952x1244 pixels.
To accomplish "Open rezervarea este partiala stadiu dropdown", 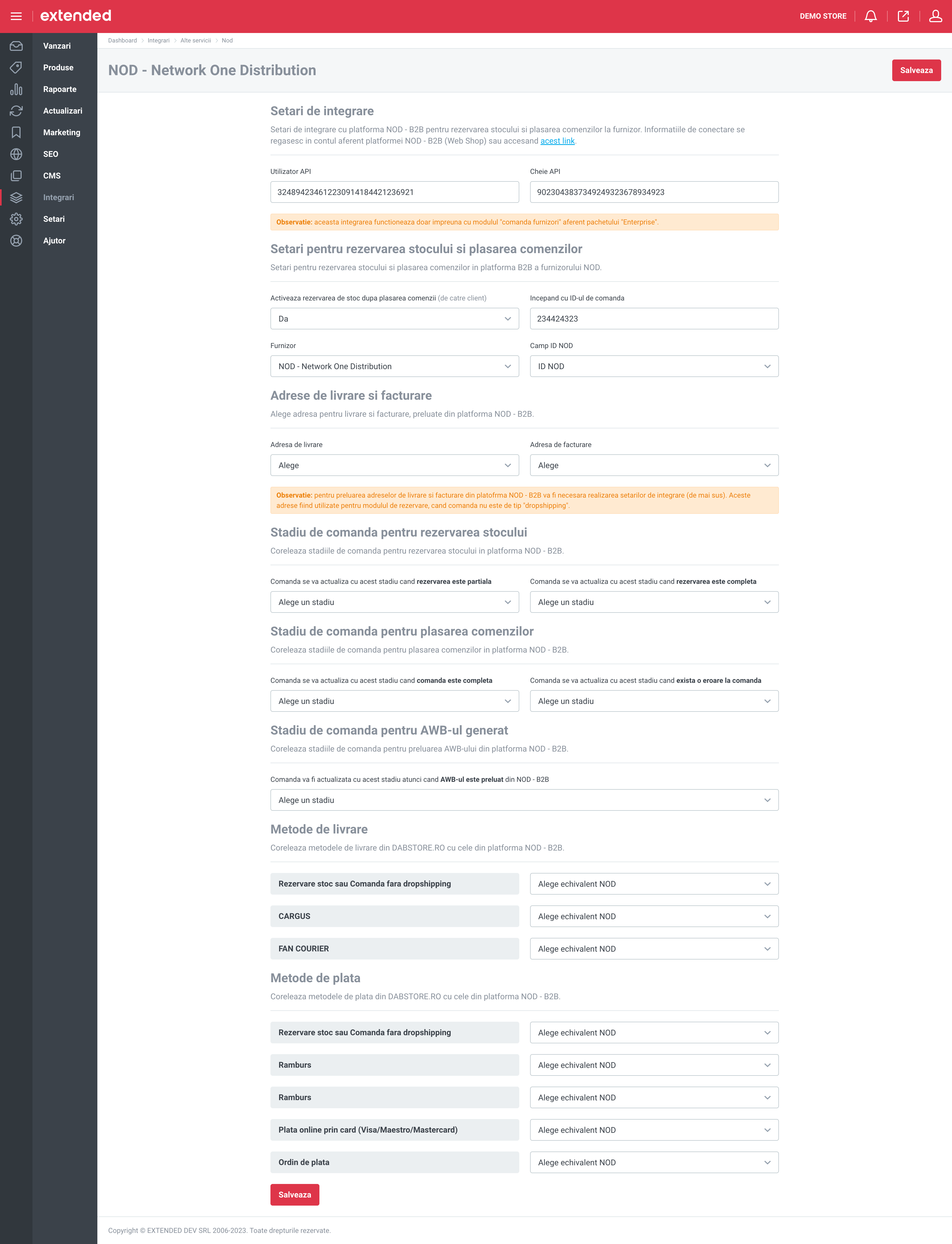I will tap(394, 602).
